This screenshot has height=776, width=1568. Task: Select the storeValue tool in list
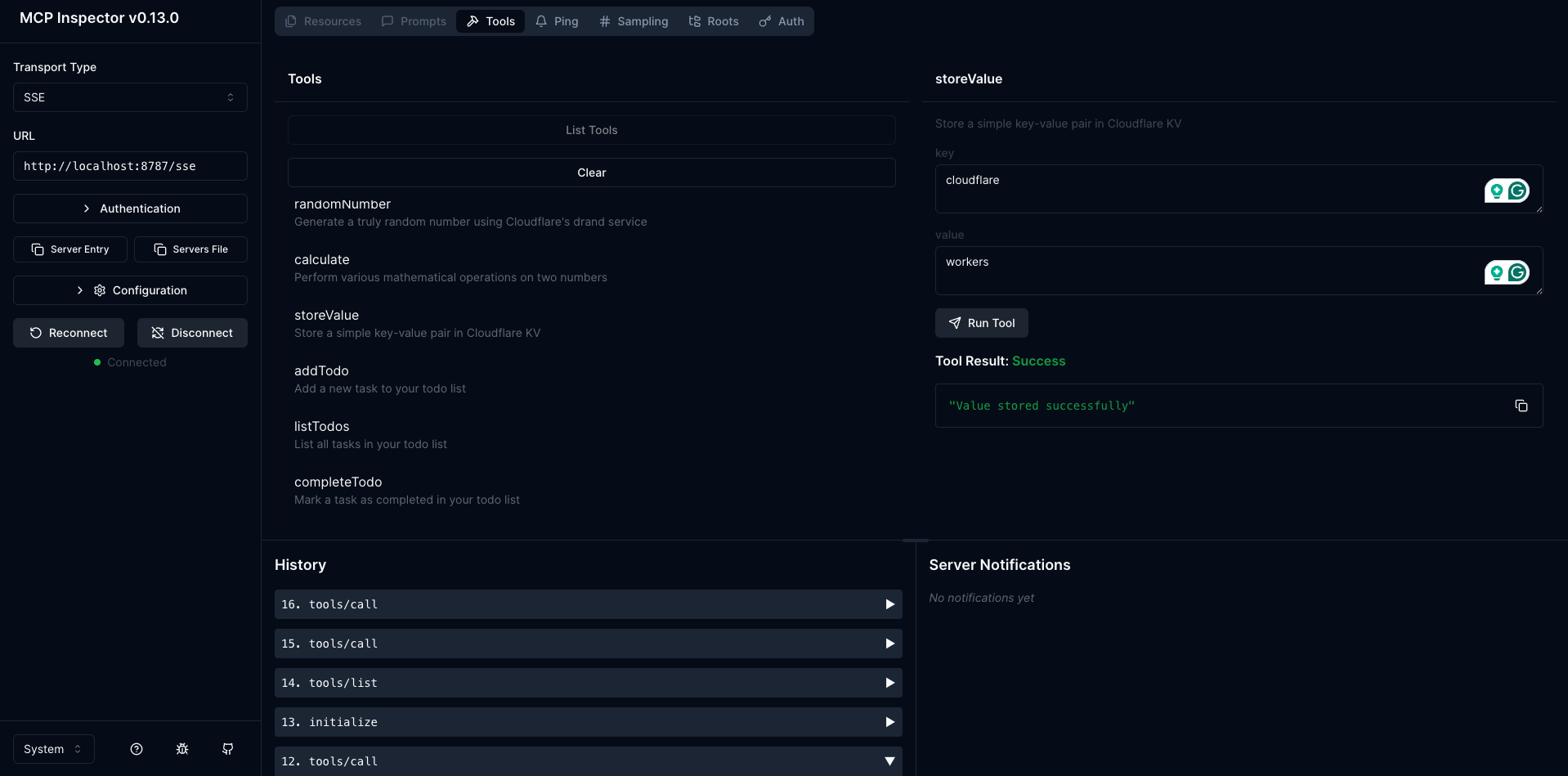tap(592, 324)
